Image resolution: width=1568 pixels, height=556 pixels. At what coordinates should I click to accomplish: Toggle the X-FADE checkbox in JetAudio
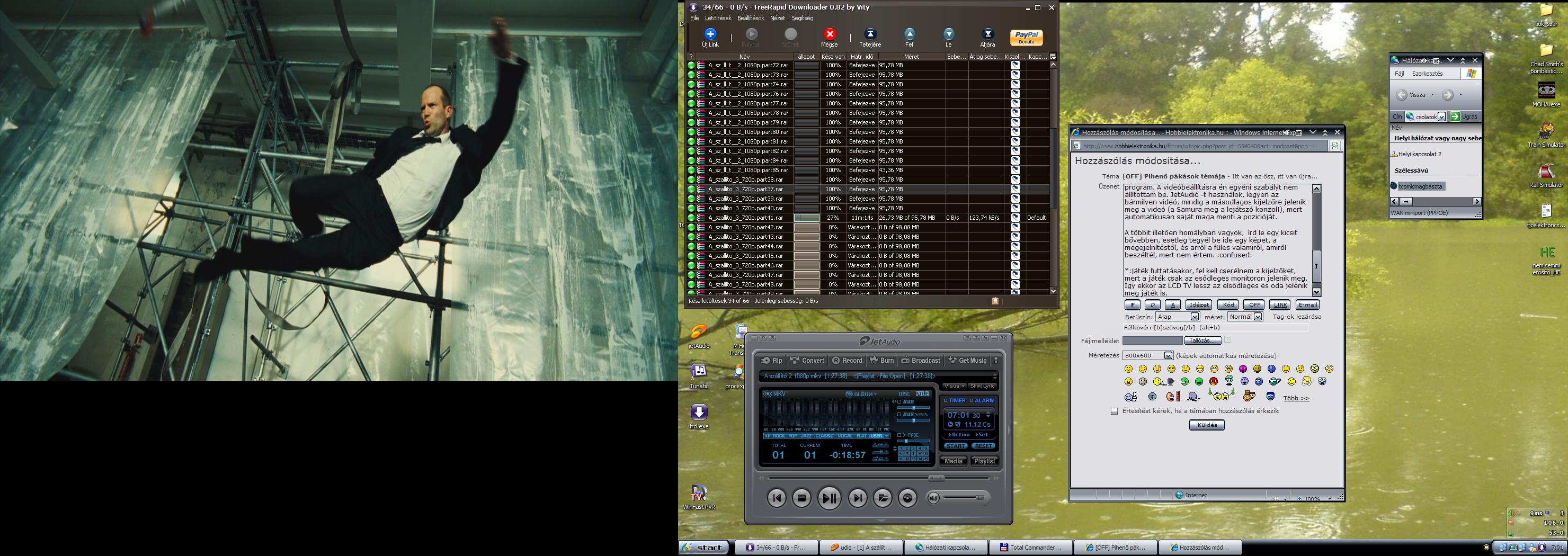click(899, 435)
